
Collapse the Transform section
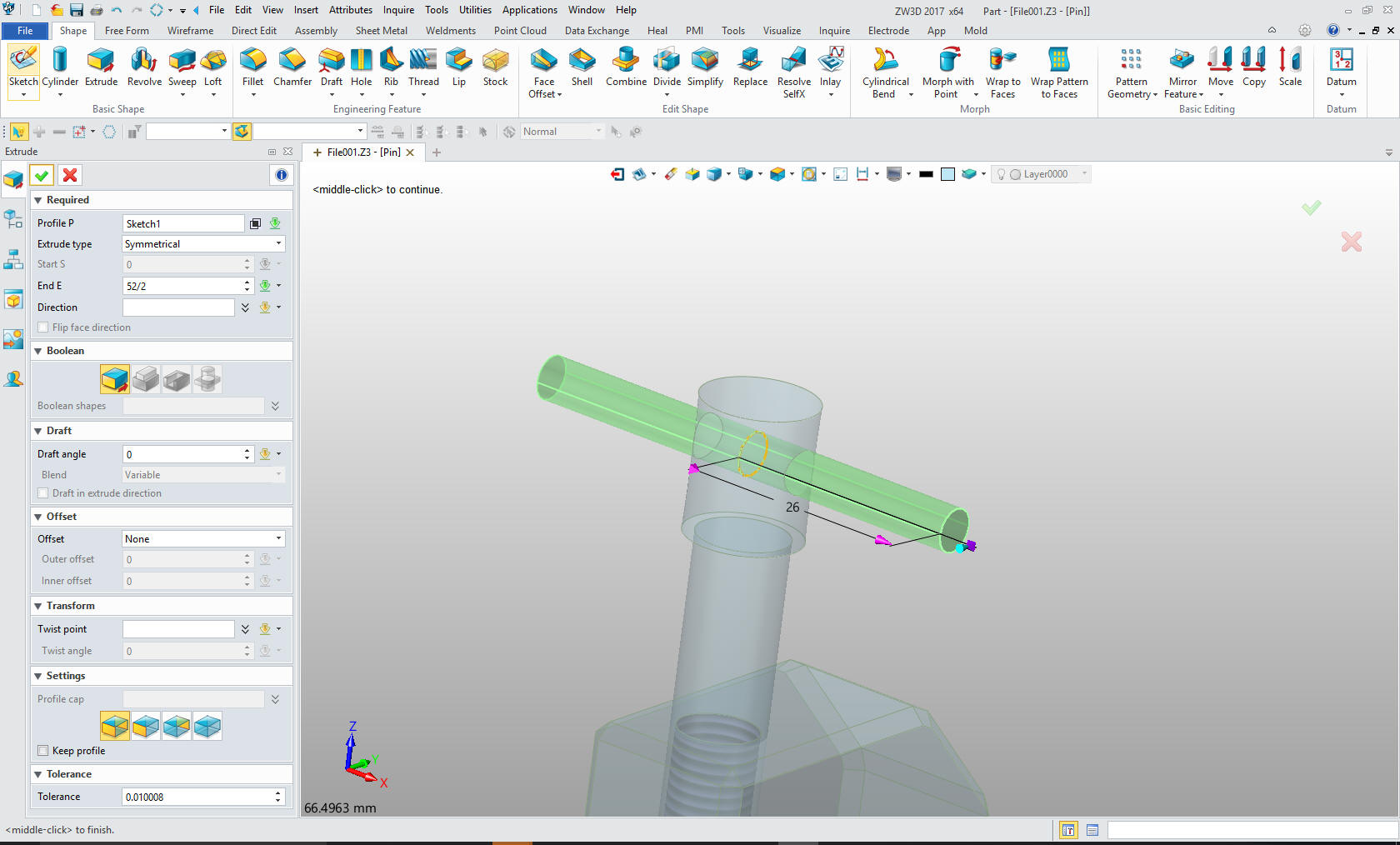pos(38,607)
